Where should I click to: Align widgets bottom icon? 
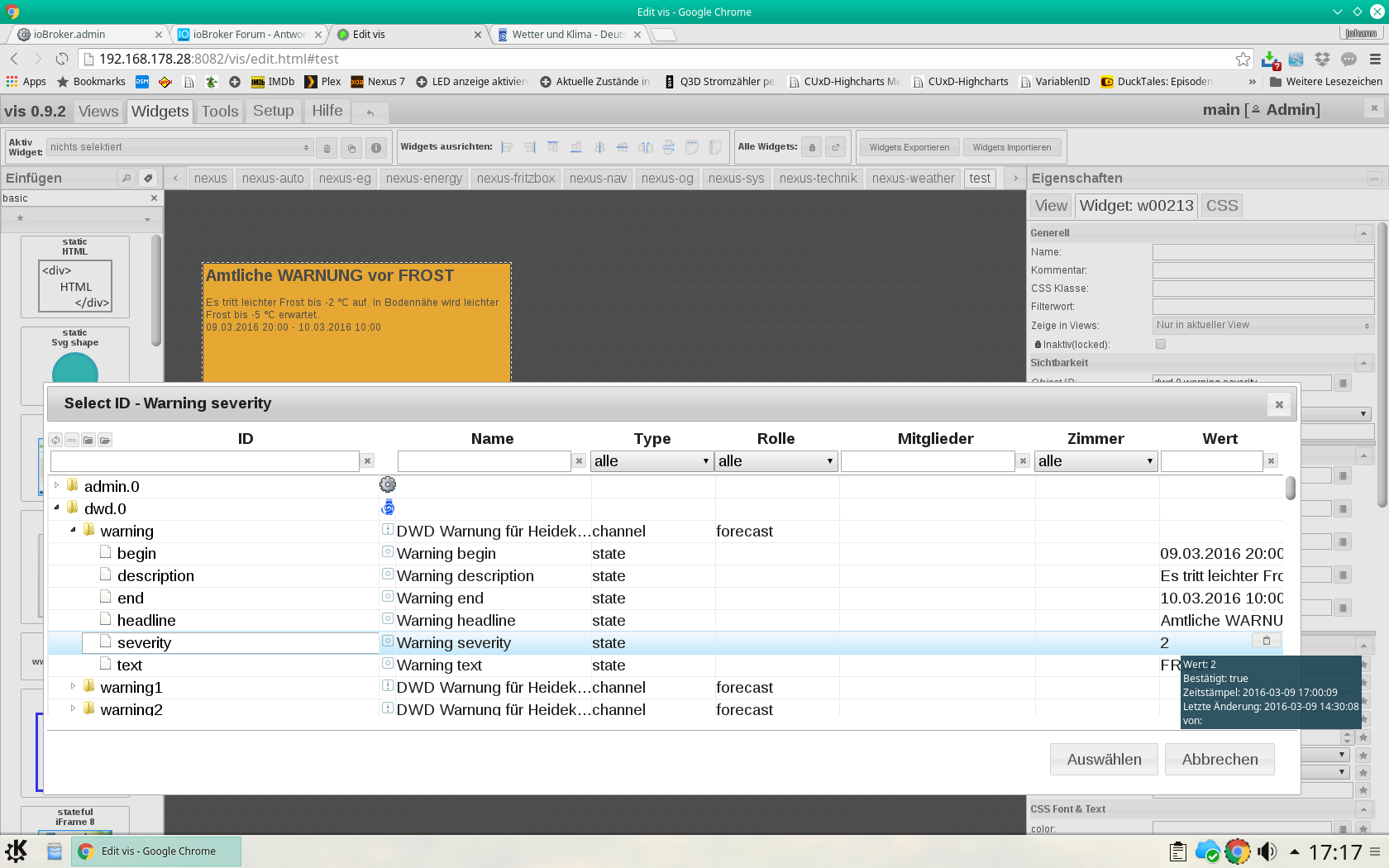(x=576, y=147)
